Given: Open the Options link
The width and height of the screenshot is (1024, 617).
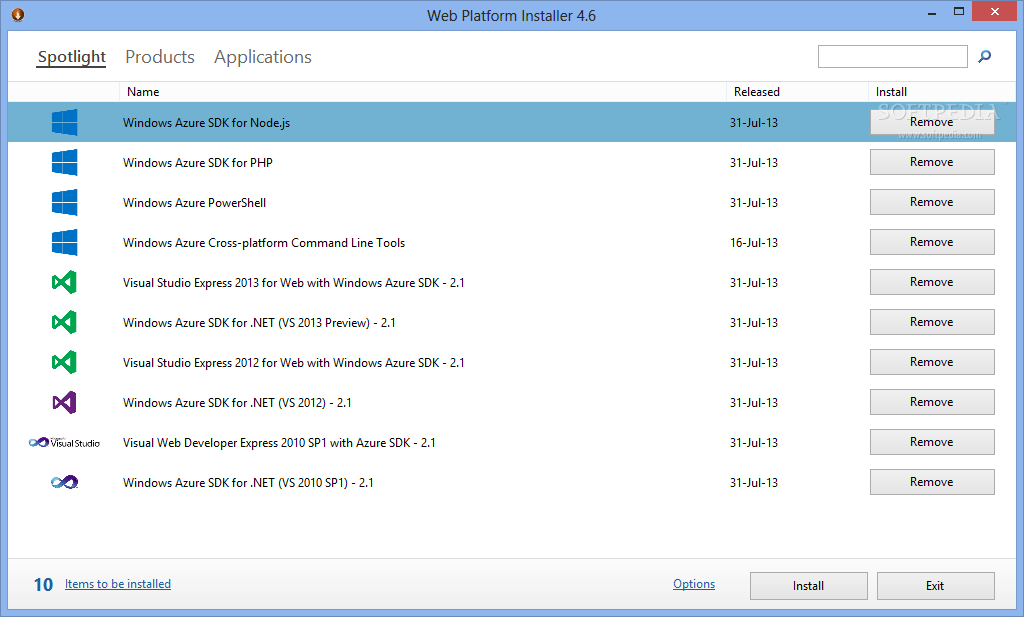Looking at the screenshot, I should click(x=694, y=584).
